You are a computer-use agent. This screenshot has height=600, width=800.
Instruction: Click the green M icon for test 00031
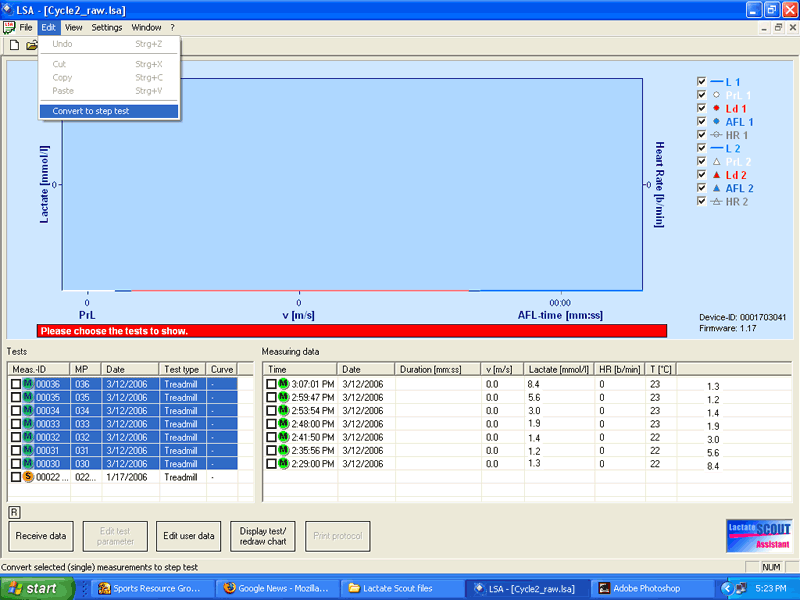point(28,450)
